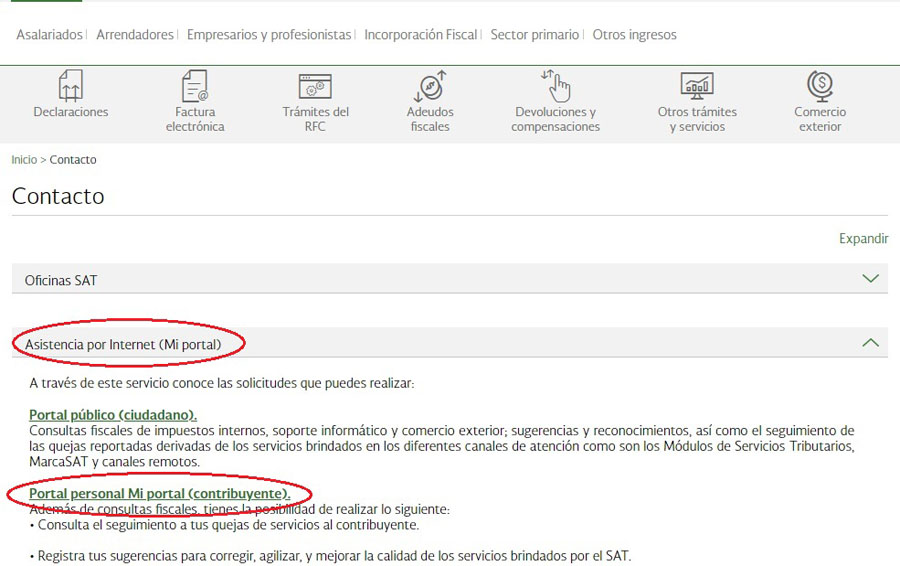This screenshot has width=900, height=566.
Task: Click paragraph starting 'Consultas fiscales de impuestos internos'
Action: click(442, 446)
